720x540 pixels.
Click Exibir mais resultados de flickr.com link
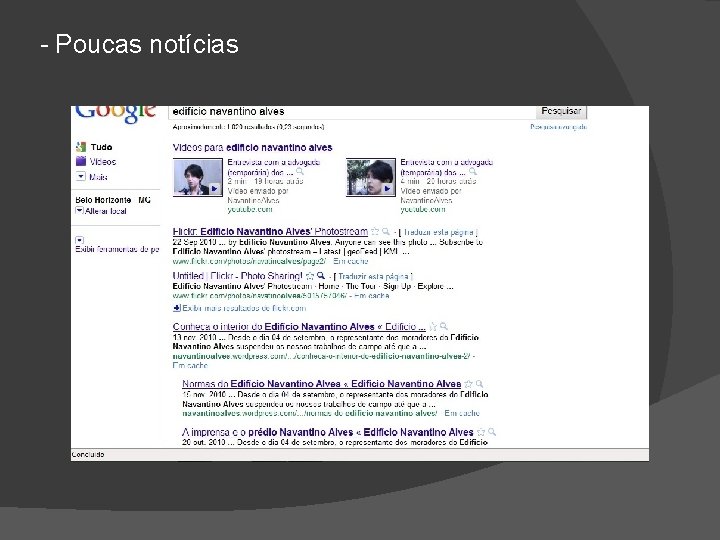point(244,308)
